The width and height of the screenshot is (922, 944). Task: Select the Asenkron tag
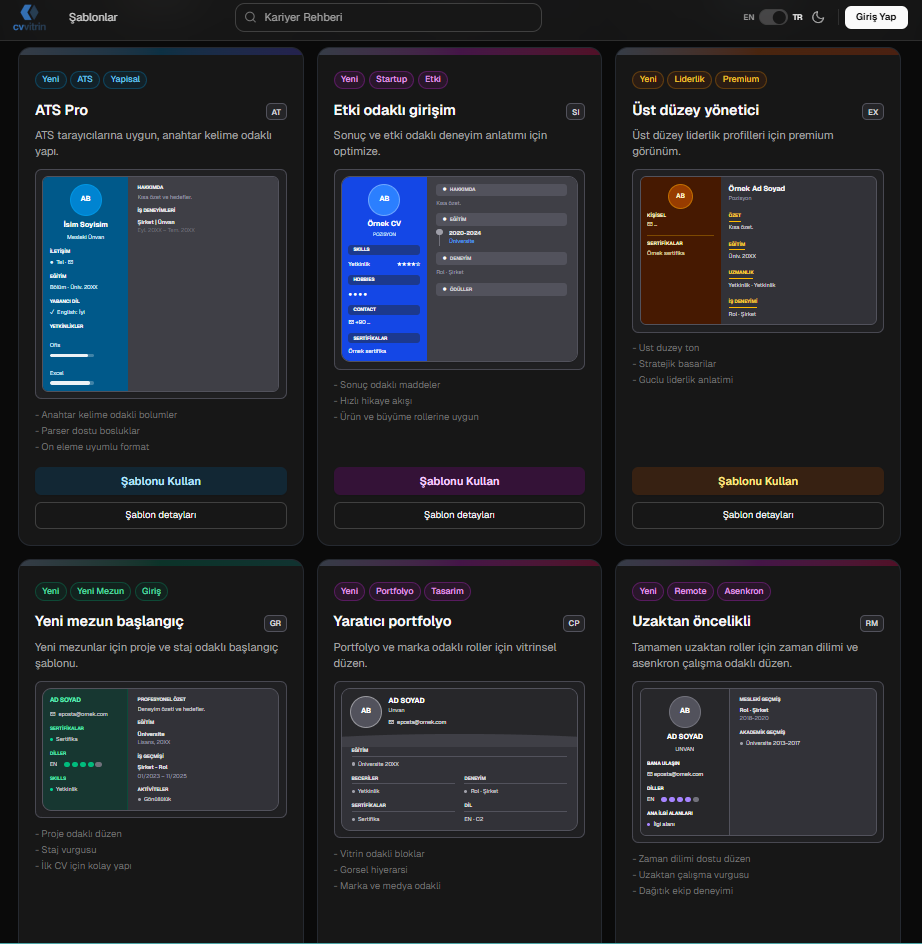click(744, 591)
